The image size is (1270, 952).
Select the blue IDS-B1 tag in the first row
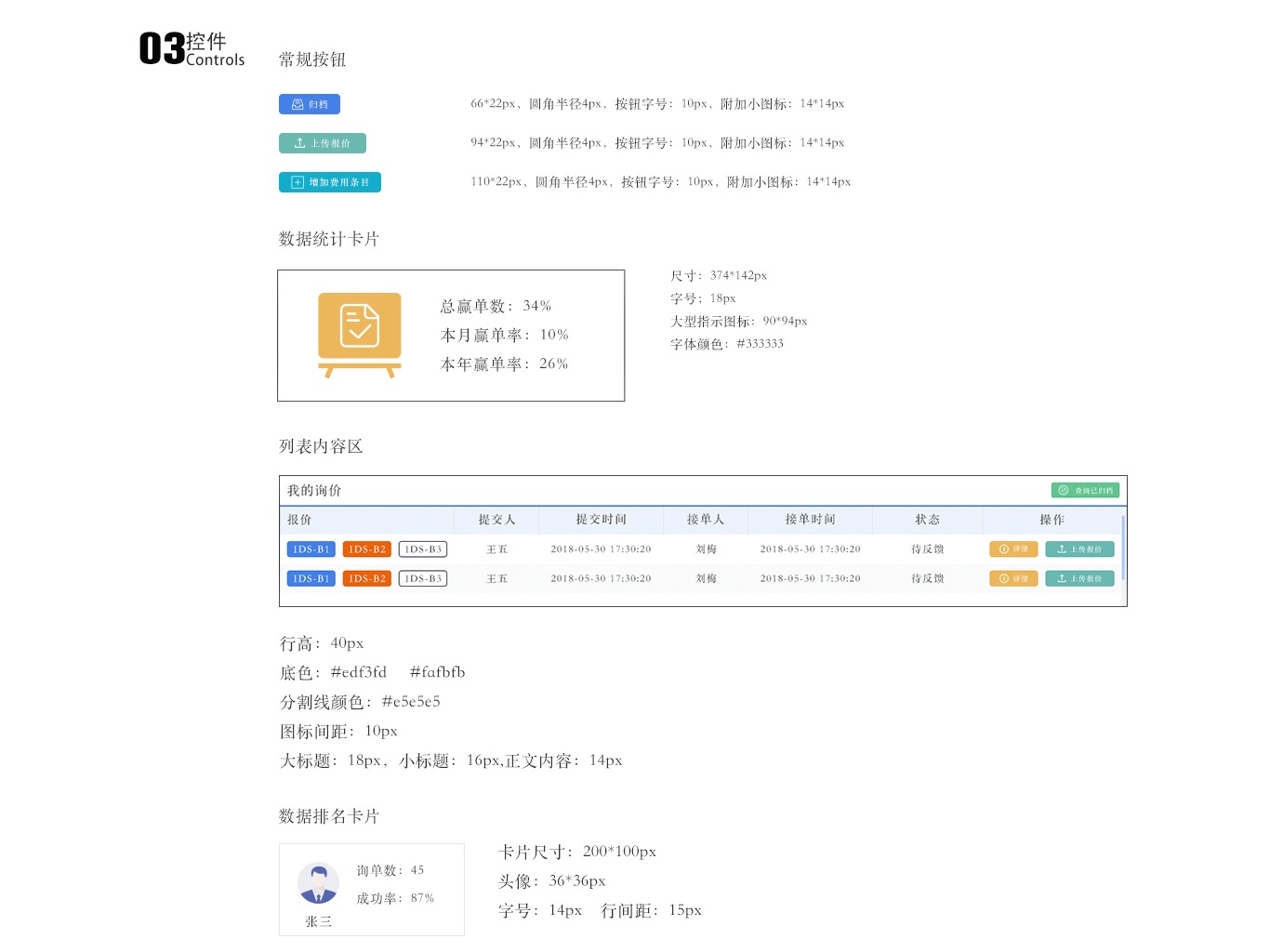click(x=311, y=549)
